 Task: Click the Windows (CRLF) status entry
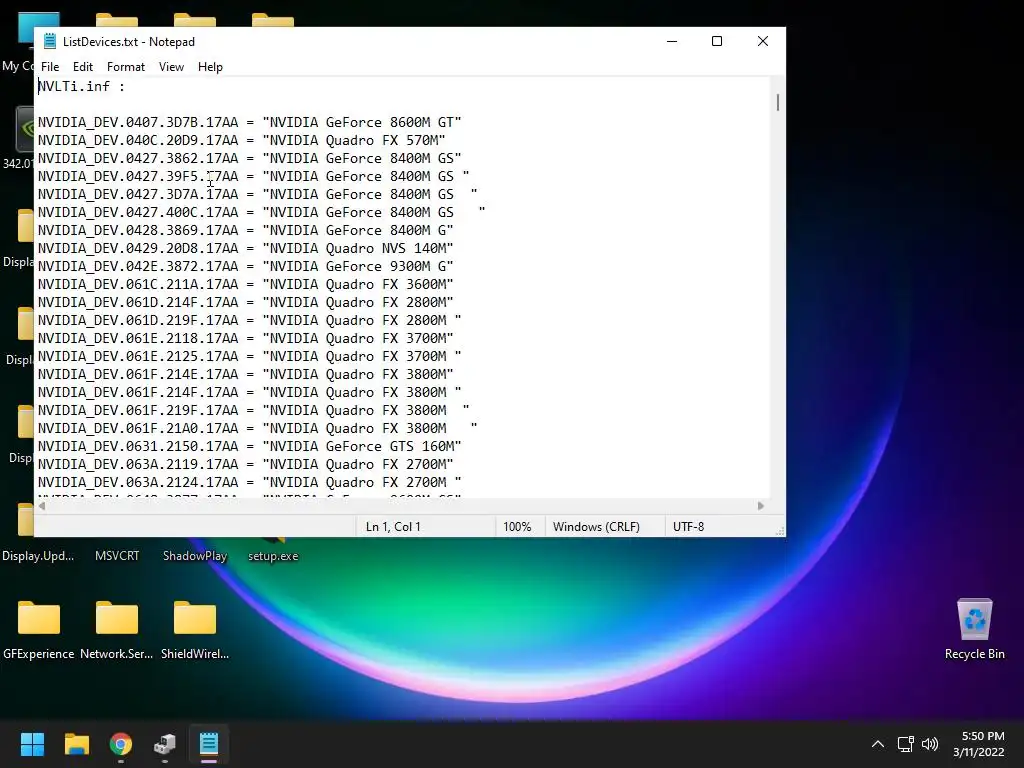(596, 526)
